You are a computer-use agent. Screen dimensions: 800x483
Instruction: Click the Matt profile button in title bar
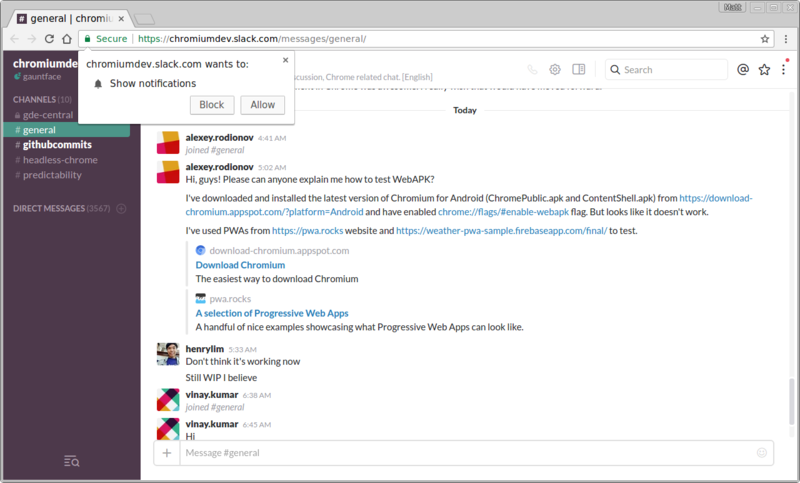click(x=733, y=7)
